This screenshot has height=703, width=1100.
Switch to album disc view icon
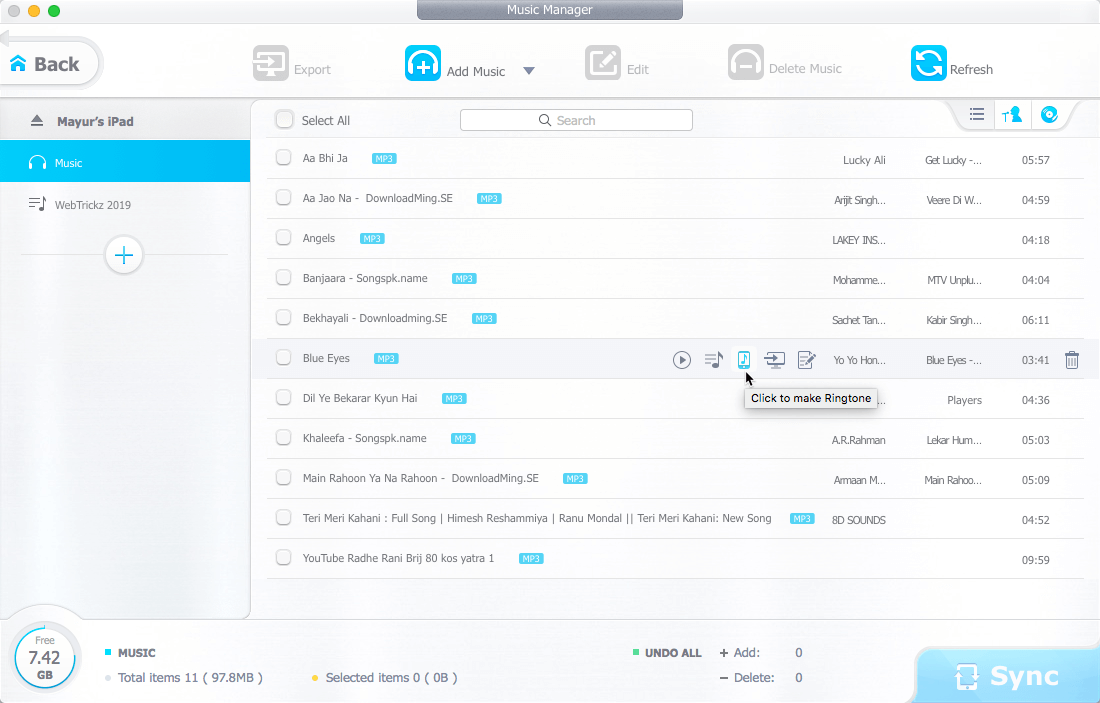click(x=1049, y=114)
